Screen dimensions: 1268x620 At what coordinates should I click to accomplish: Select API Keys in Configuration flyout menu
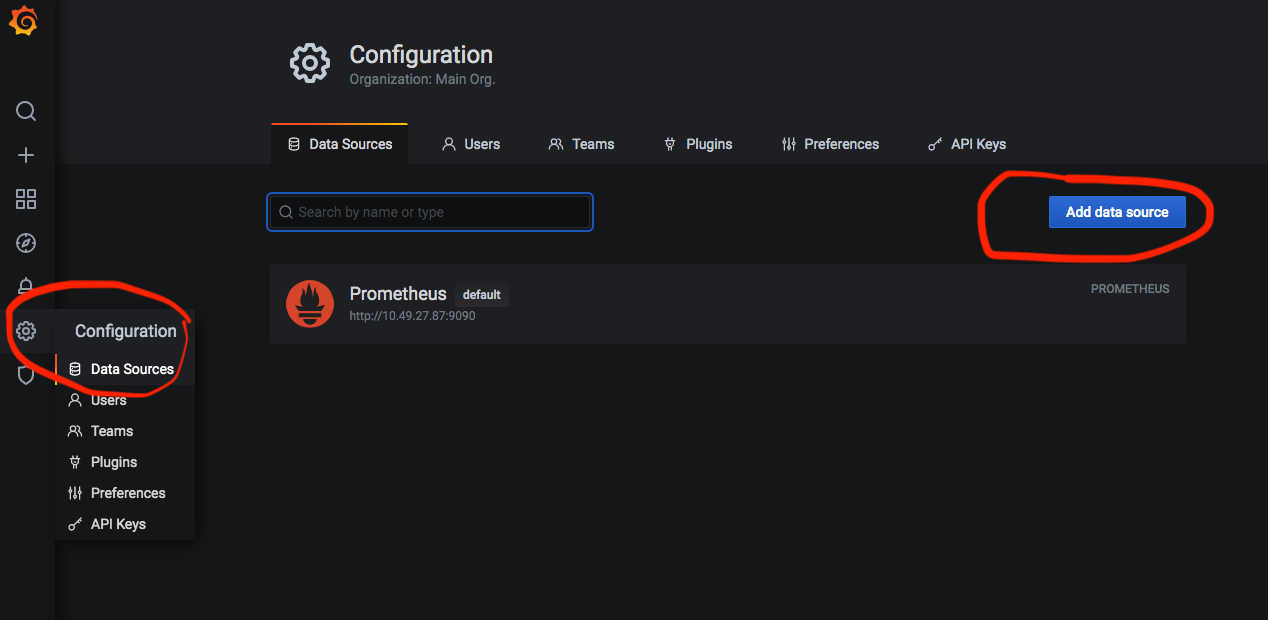pyautogui.click(x=117, y=524)
